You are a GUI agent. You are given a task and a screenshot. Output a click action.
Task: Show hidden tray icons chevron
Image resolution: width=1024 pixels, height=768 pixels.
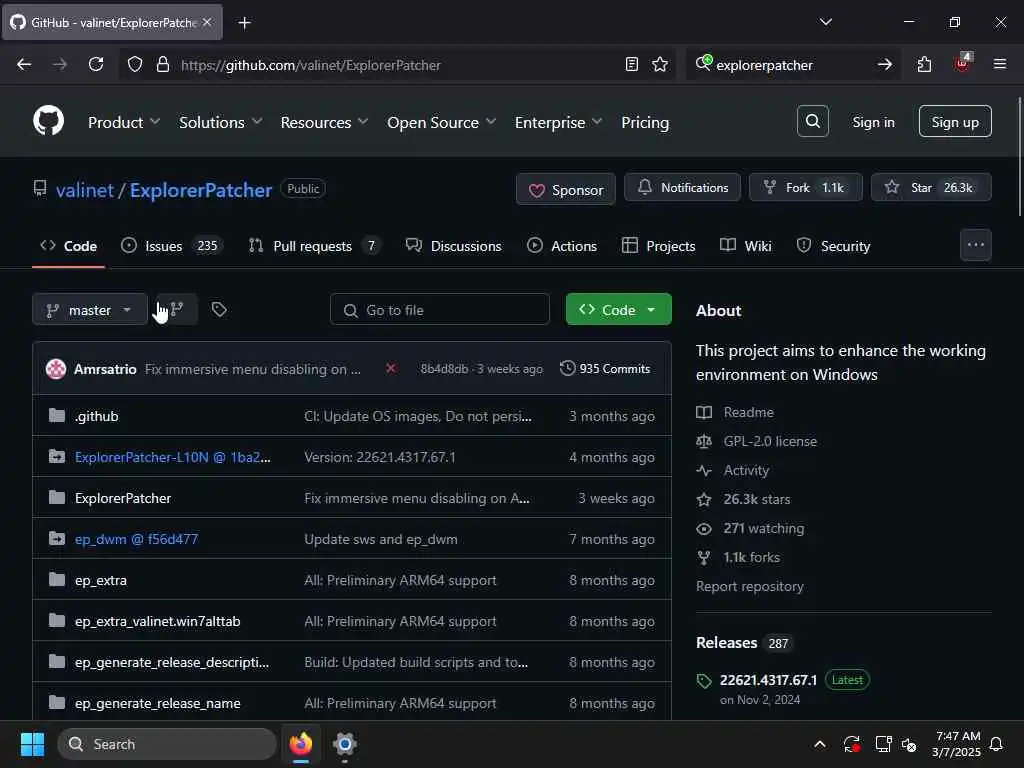(x=820, y=744)
